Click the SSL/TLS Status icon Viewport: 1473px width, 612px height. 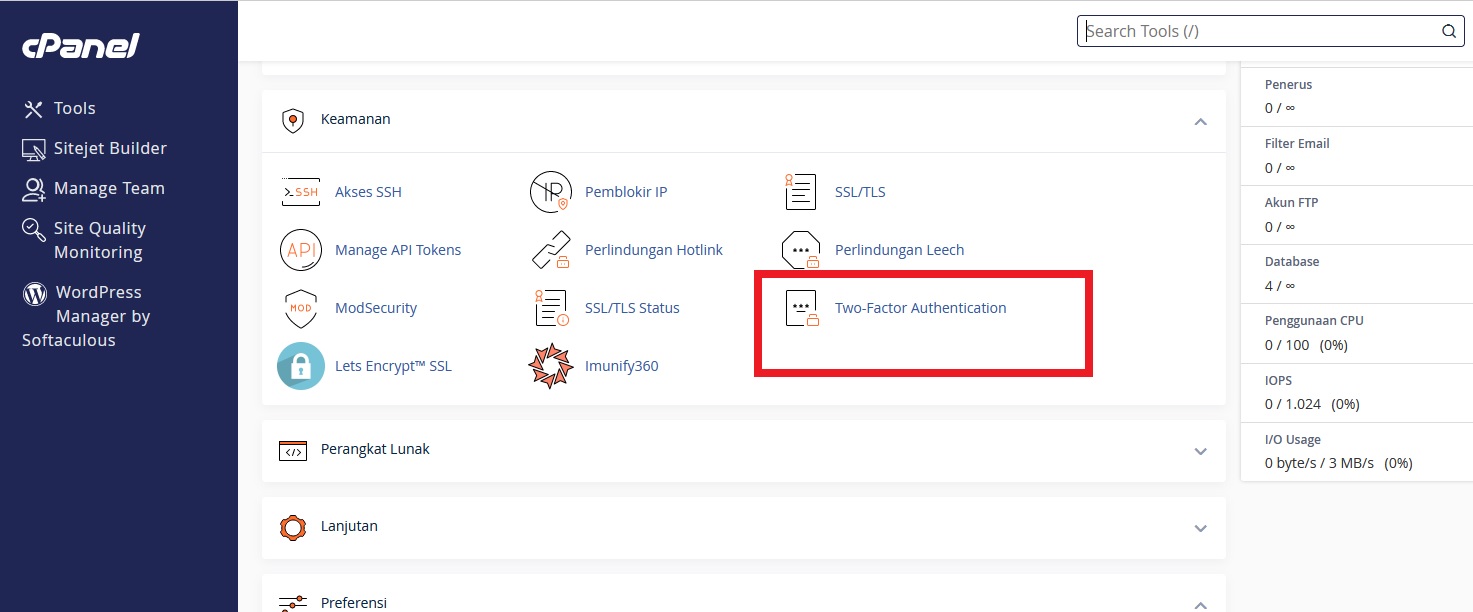[x=551, y=308]
